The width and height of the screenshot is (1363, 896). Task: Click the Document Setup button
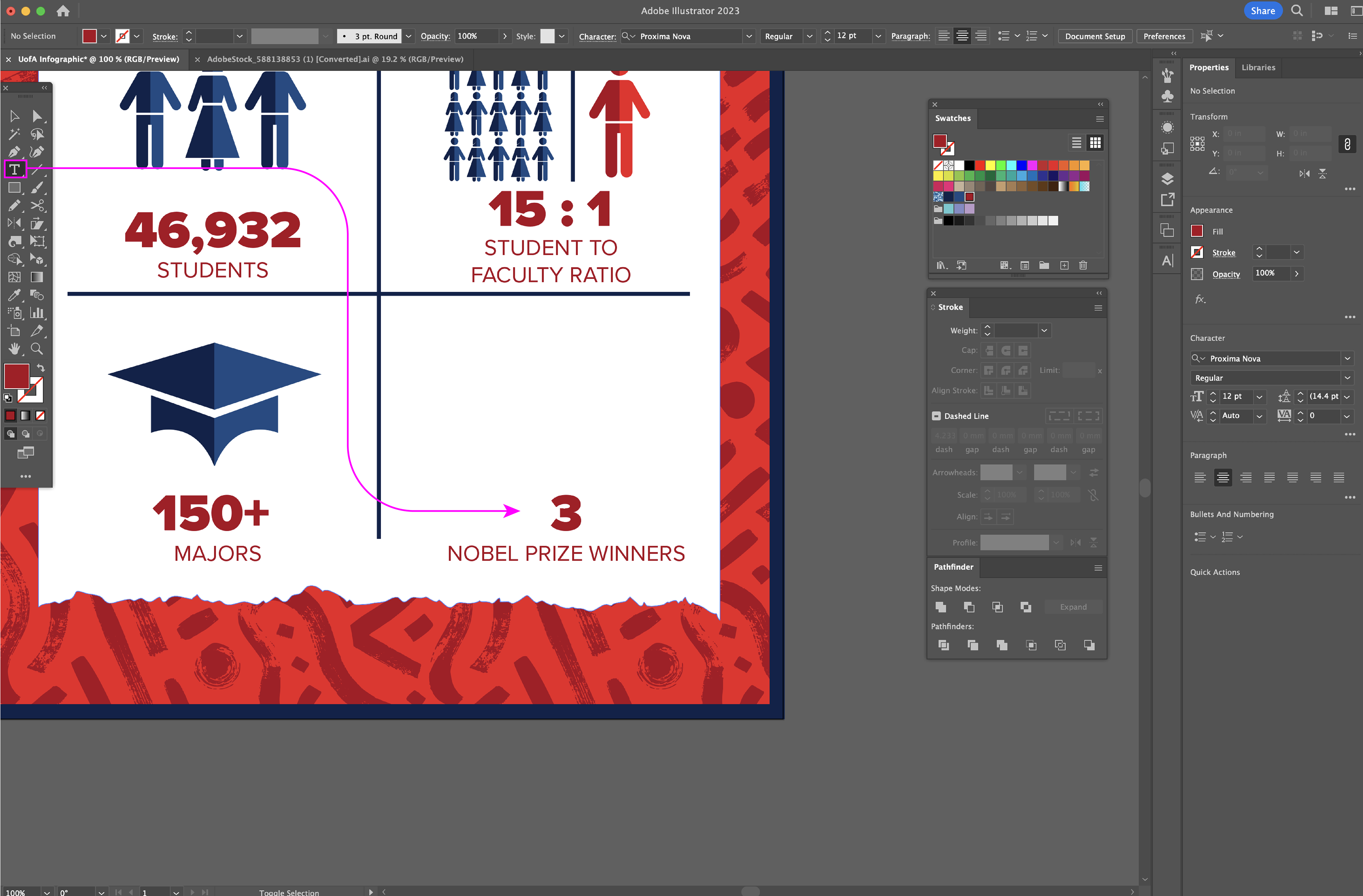[1094, 36]
